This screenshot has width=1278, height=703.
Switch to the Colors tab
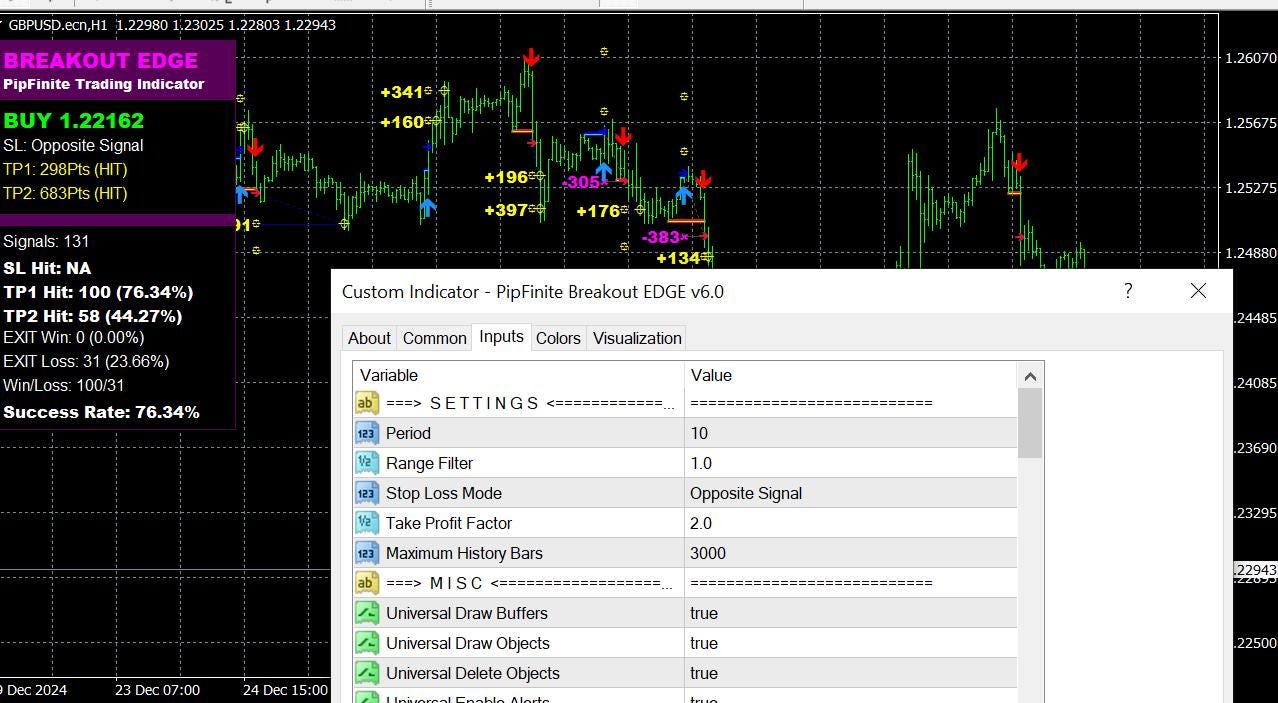tap(557, 338)
